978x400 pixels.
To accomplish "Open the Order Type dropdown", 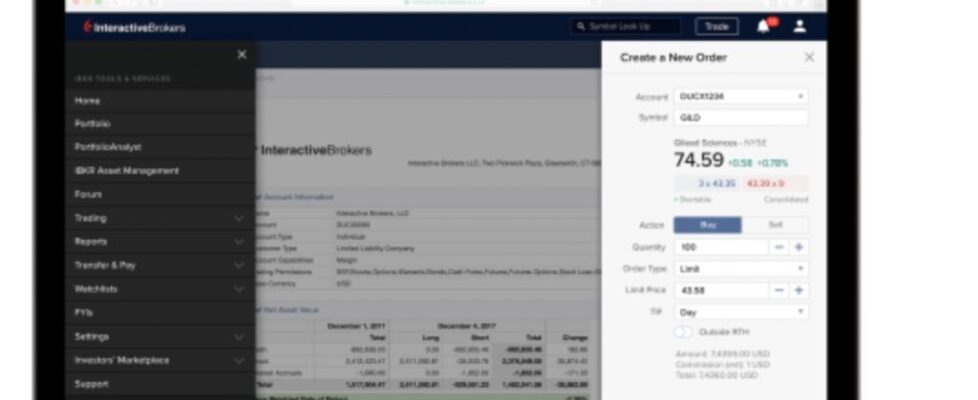I will (x=741, y=269).
